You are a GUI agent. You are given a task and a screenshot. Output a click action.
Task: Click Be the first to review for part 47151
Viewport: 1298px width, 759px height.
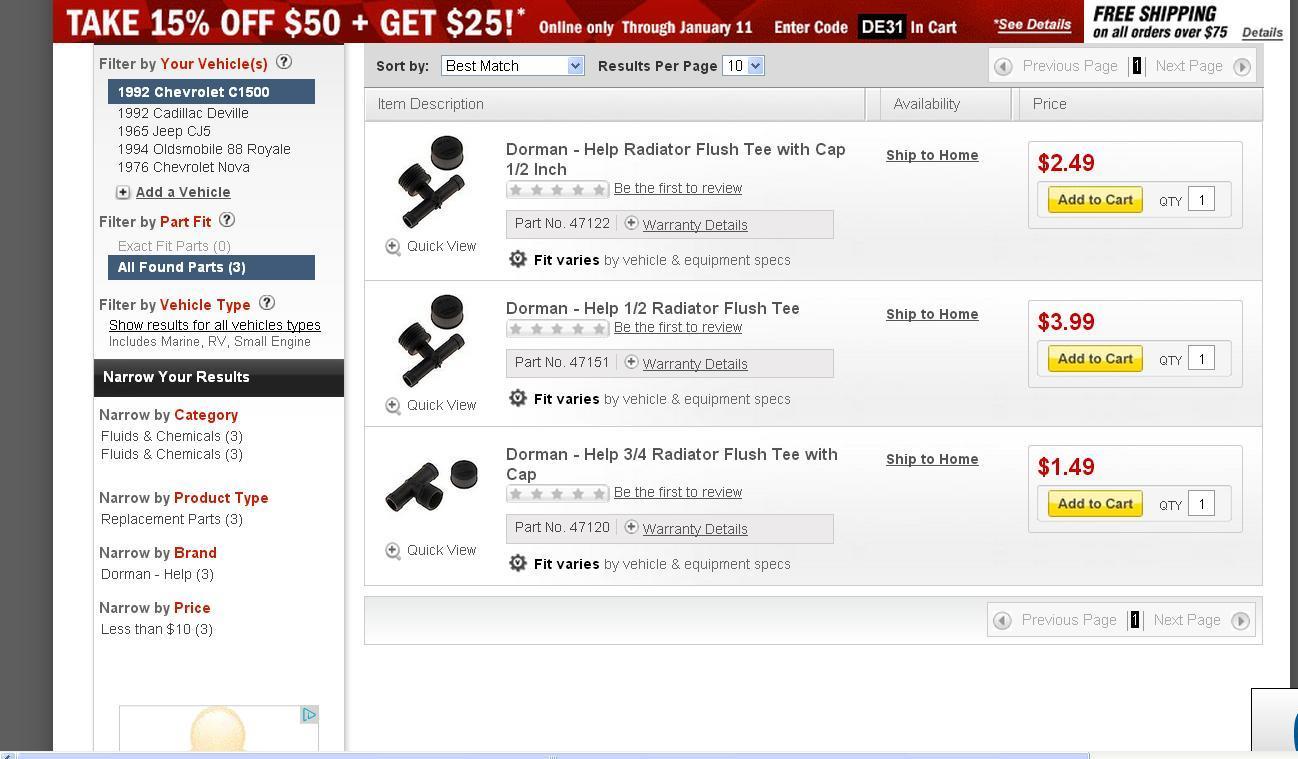[678, 327]
